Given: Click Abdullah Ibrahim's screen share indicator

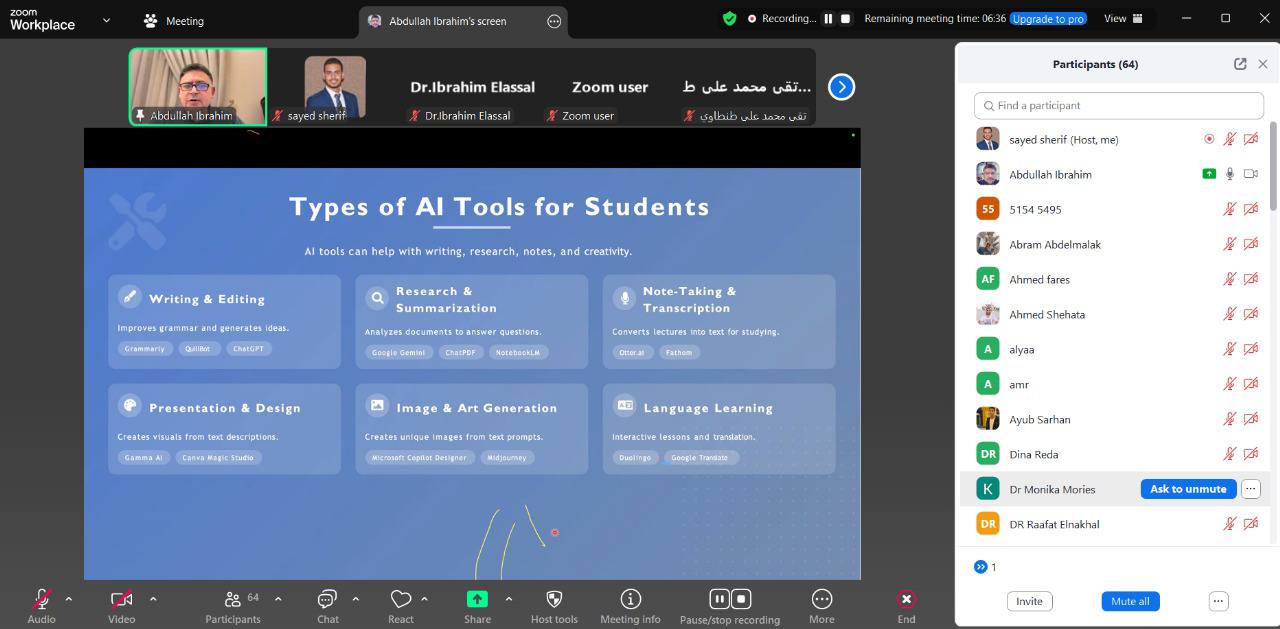Looking at the screenshot, I should 1209,174.
